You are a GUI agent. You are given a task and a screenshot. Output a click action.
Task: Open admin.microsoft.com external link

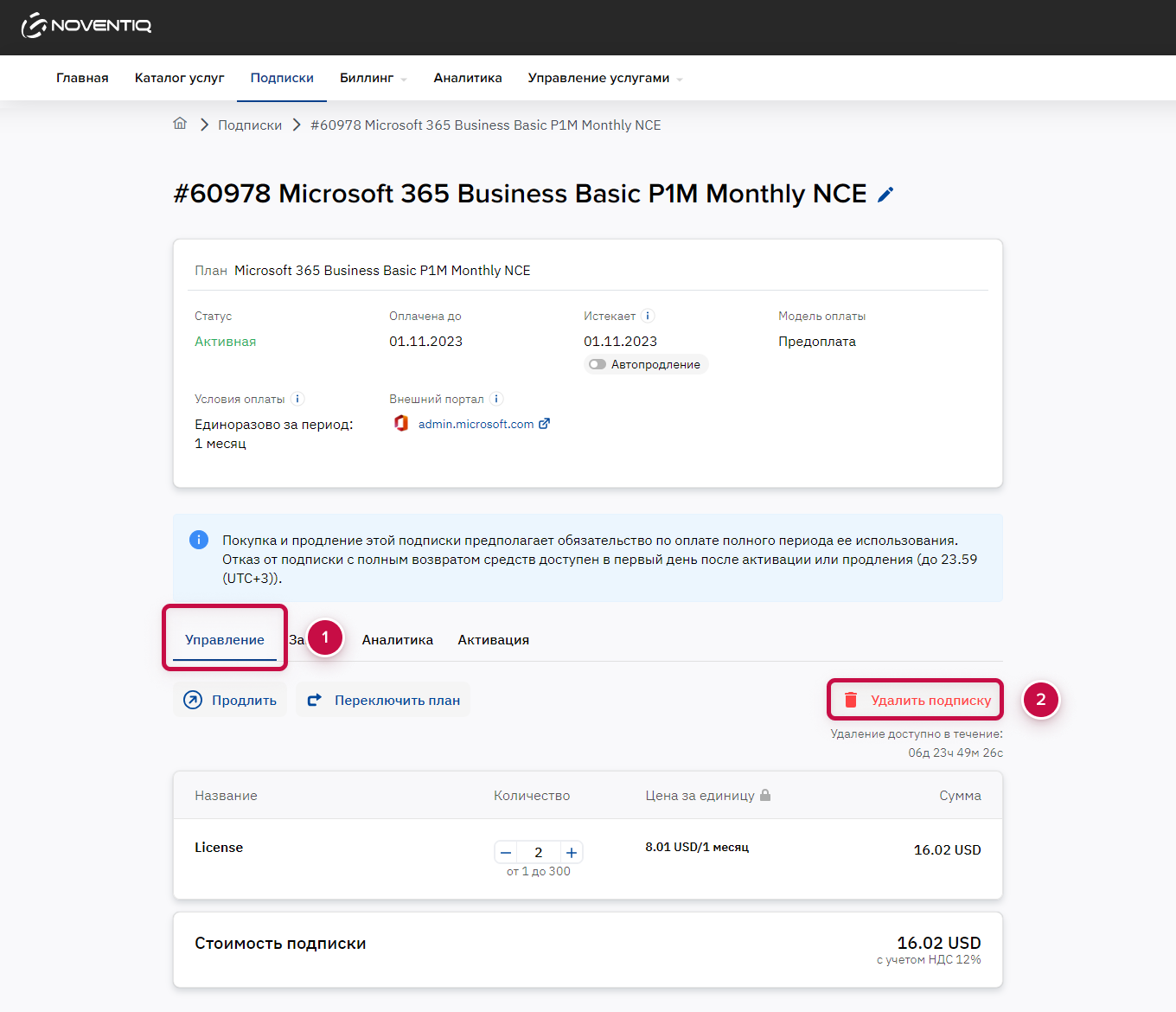click(x=484, y=424)
